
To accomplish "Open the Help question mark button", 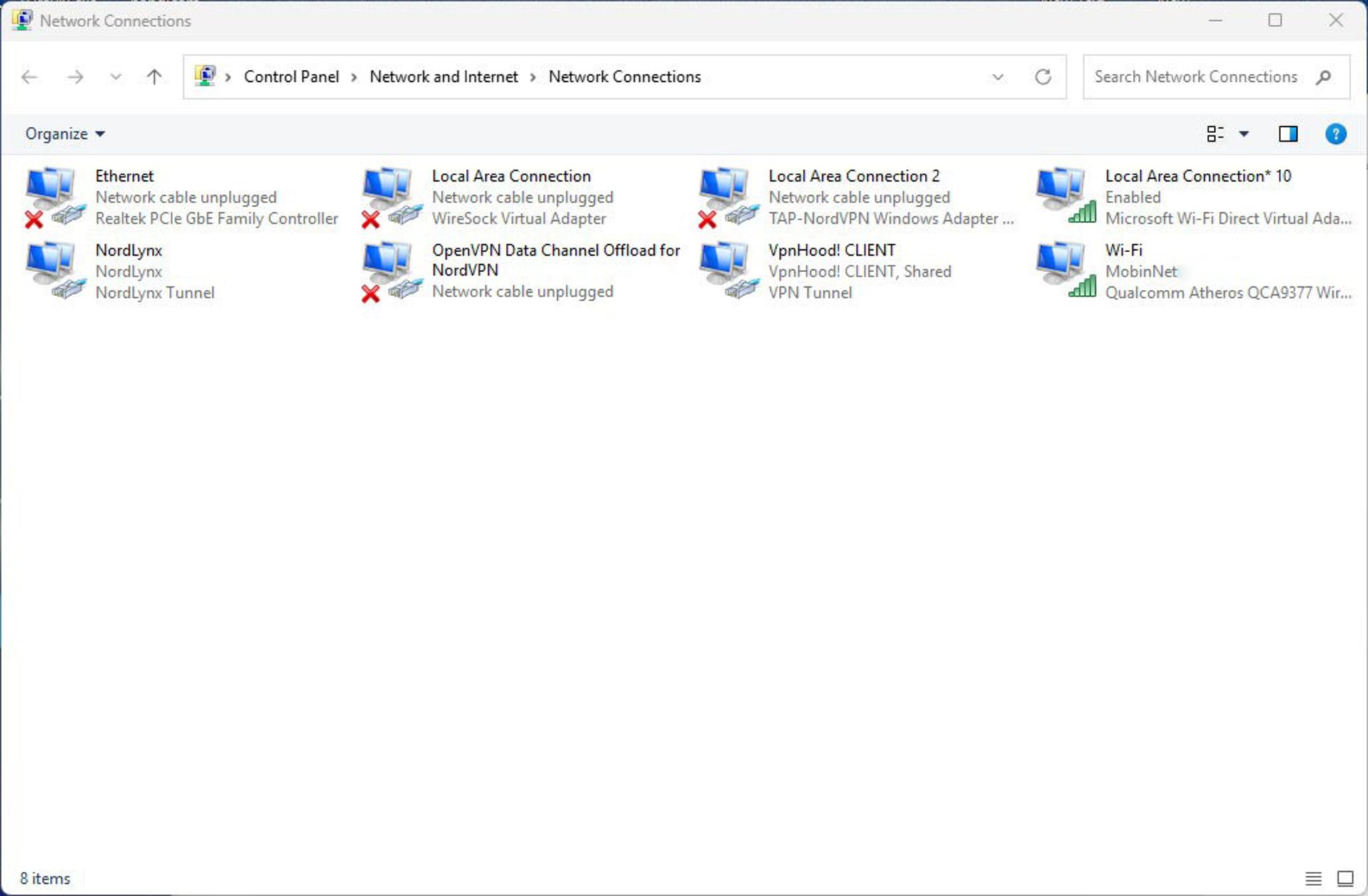I will point(1335,134).
